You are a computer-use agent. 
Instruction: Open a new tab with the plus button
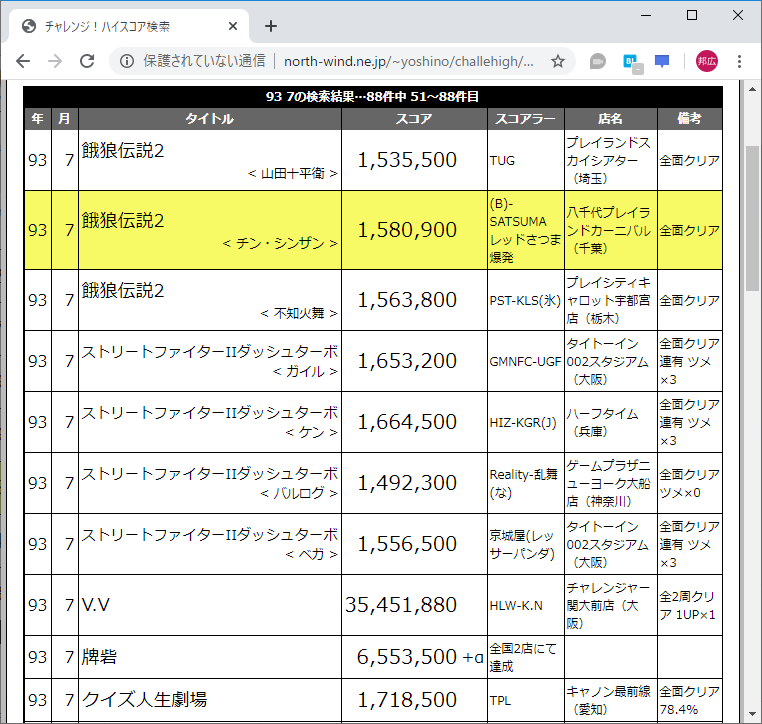tap(271, 26)
